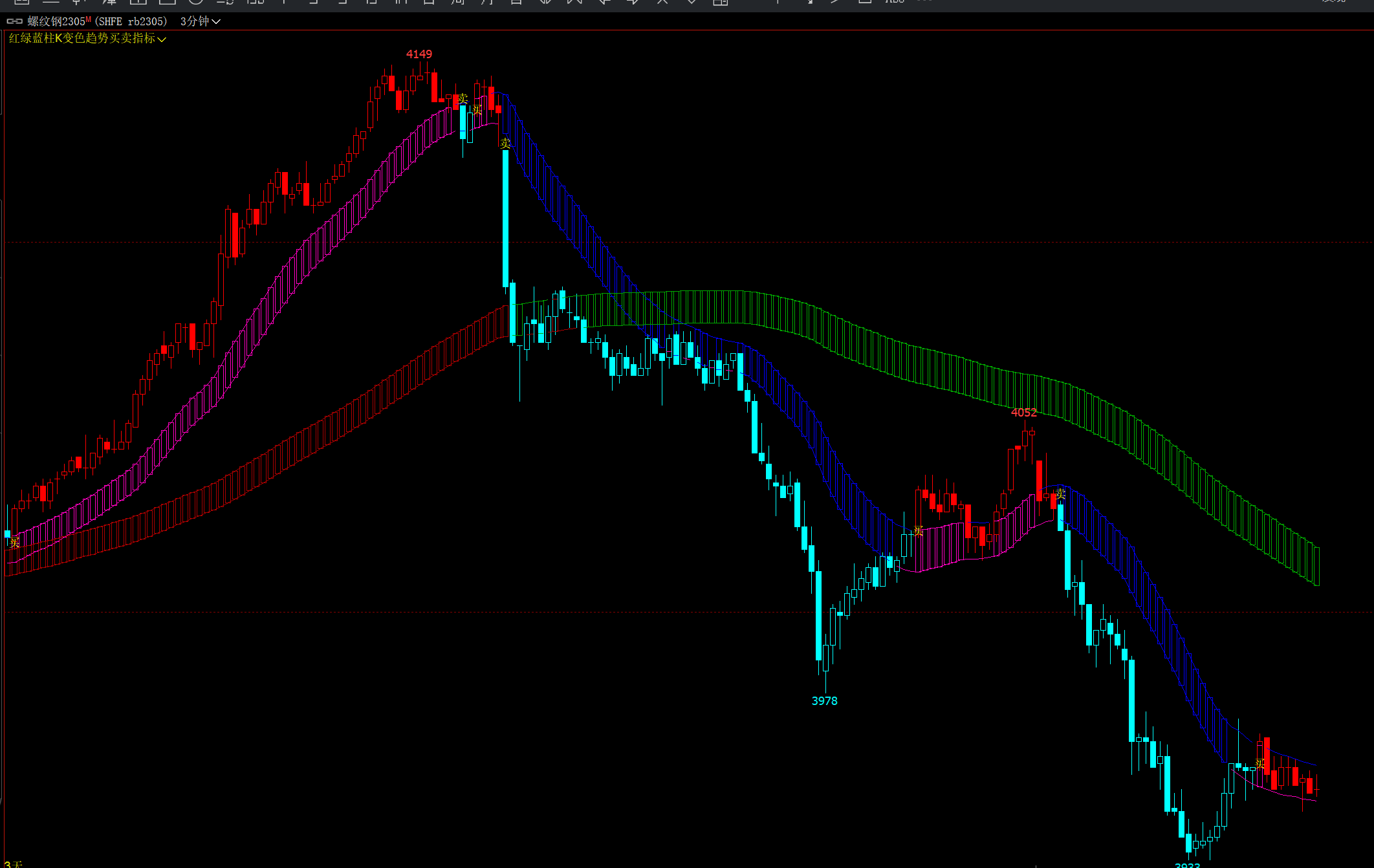Click the 卖 sell marker below the 4052 peak
The image size is (1374, 868).
(1060, 494)
